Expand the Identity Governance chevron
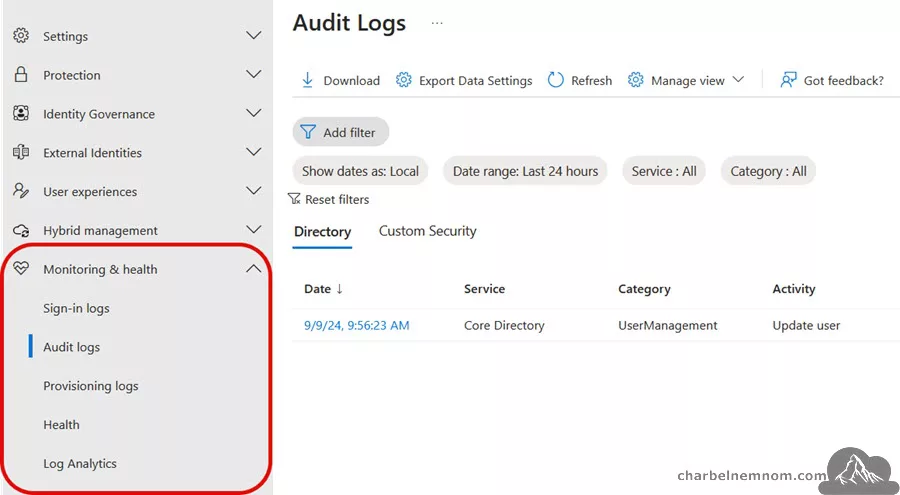The image size is (900, 495). 254,113
